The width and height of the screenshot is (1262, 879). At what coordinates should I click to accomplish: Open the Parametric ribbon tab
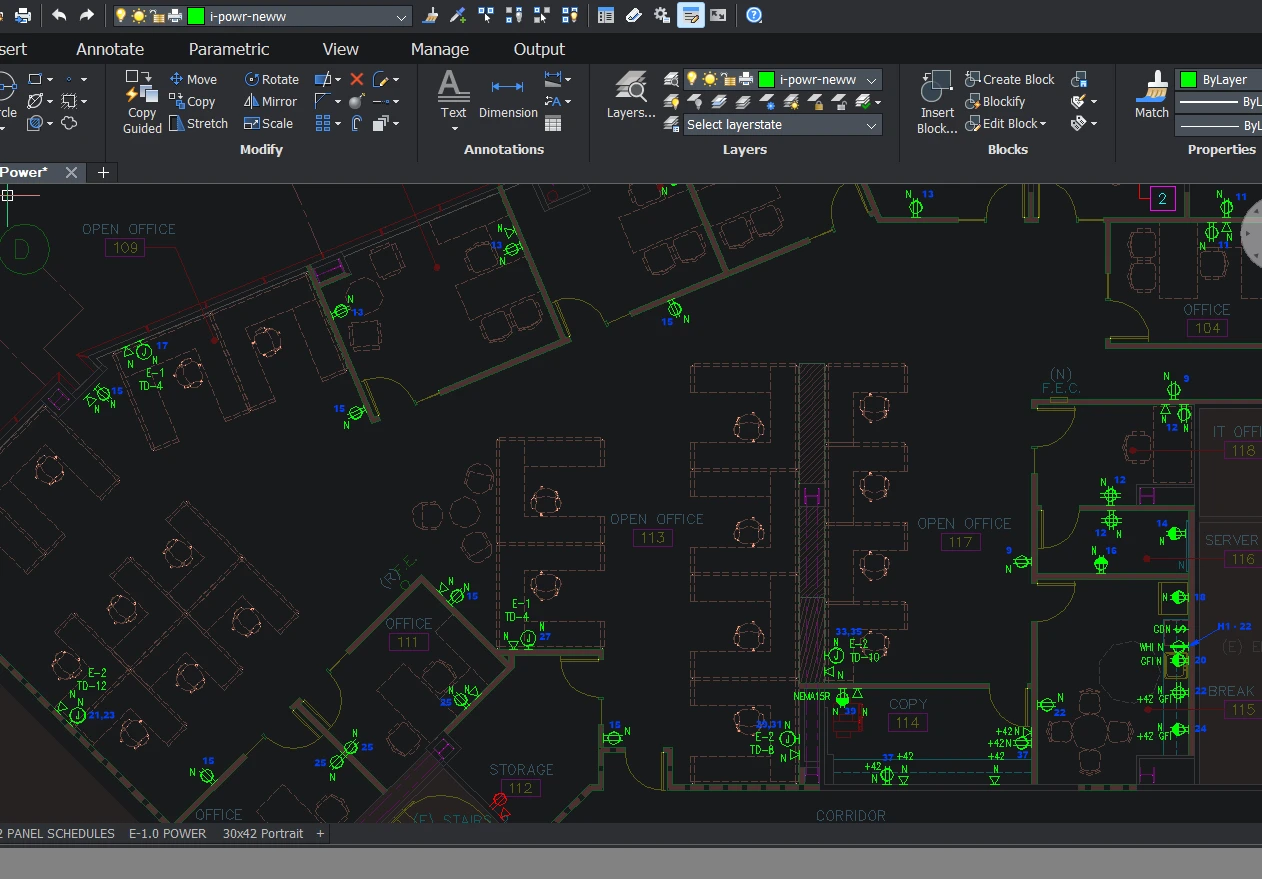(x=229, y=49)
